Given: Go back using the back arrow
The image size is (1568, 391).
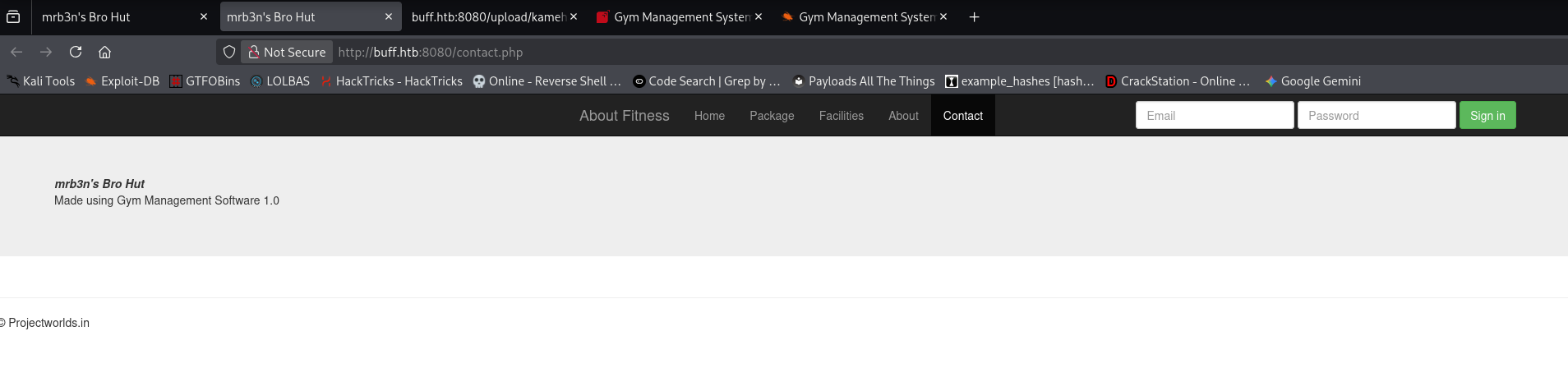Looking at the screenshot, I should pyautogui.click(x=16, y=52).
